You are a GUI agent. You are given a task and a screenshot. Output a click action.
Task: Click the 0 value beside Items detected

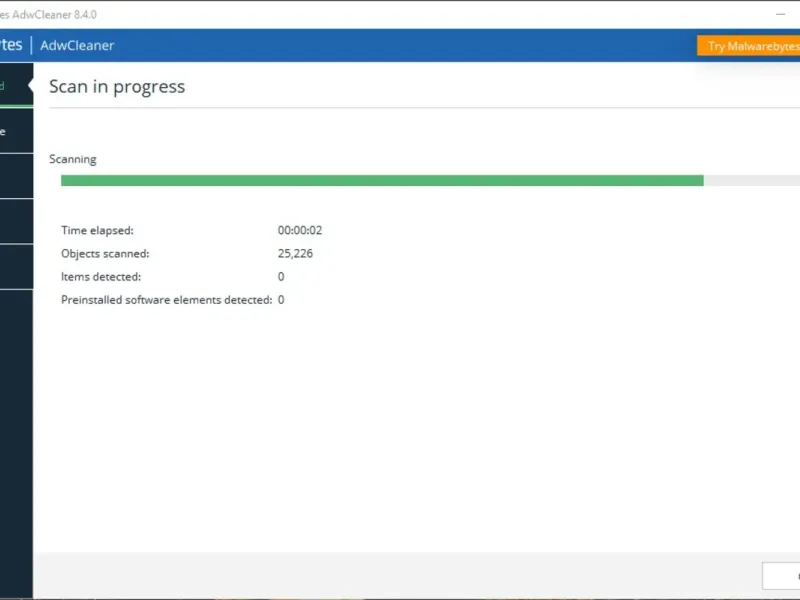pyautogui.click(x=281, y=277)
